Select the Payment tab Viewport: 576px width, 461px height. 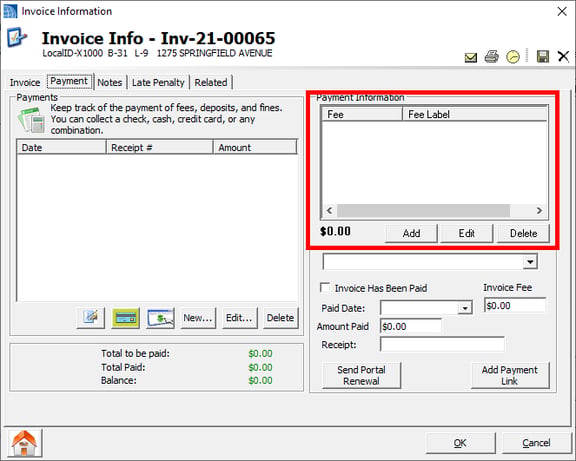(69, 81)
